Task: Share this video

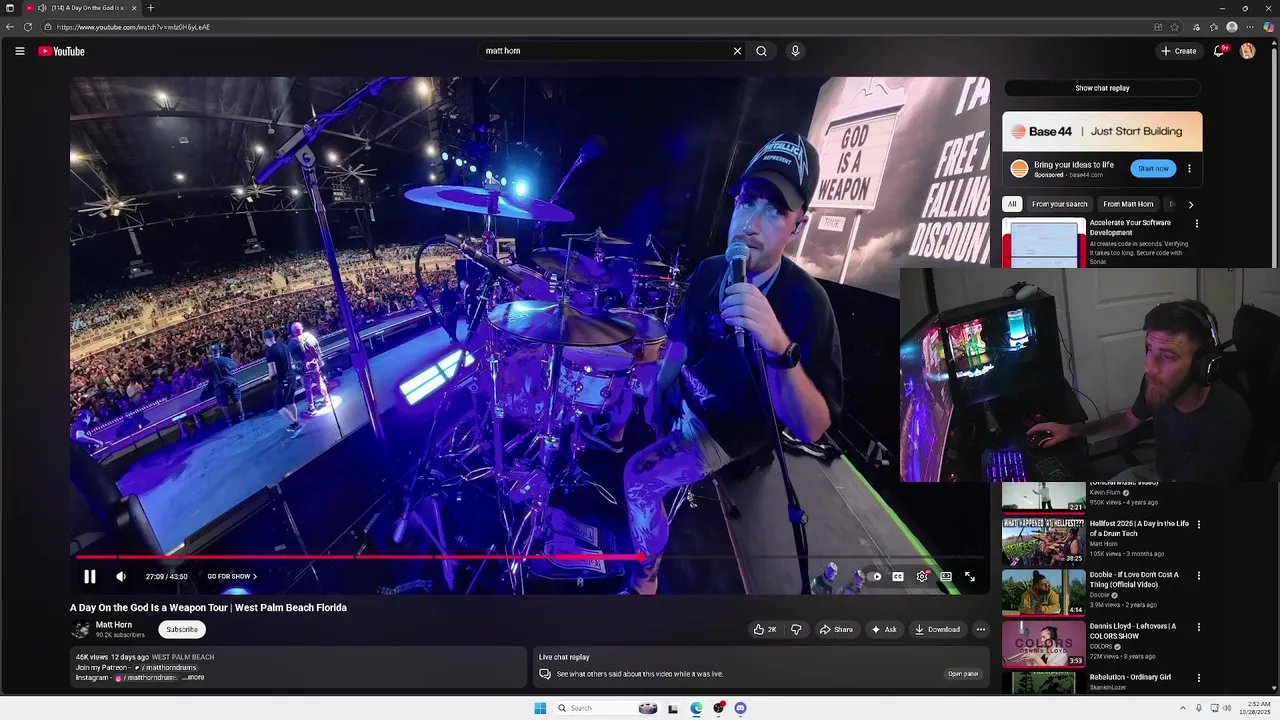Action: point(836,629)
